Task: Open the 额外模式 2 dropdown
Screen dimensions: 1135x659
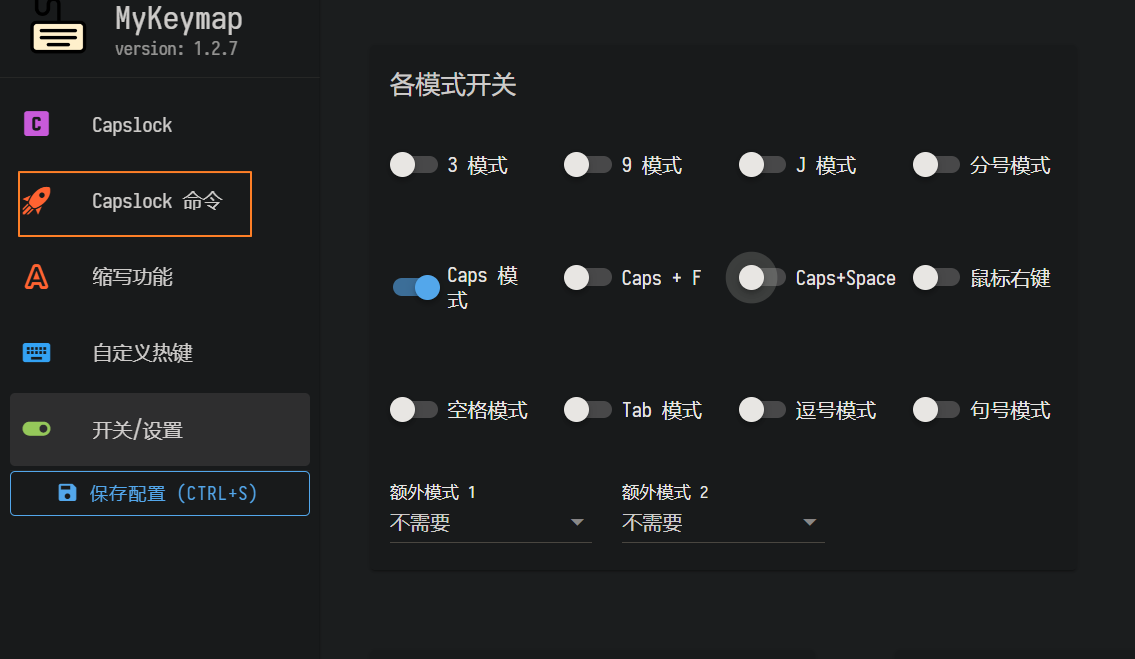Action: pos(722,521)
